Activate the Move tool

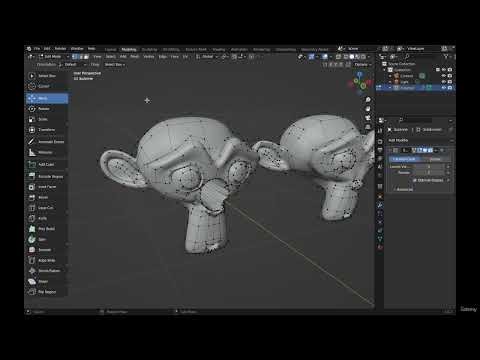pyautogui.click(x=47, y=98)
